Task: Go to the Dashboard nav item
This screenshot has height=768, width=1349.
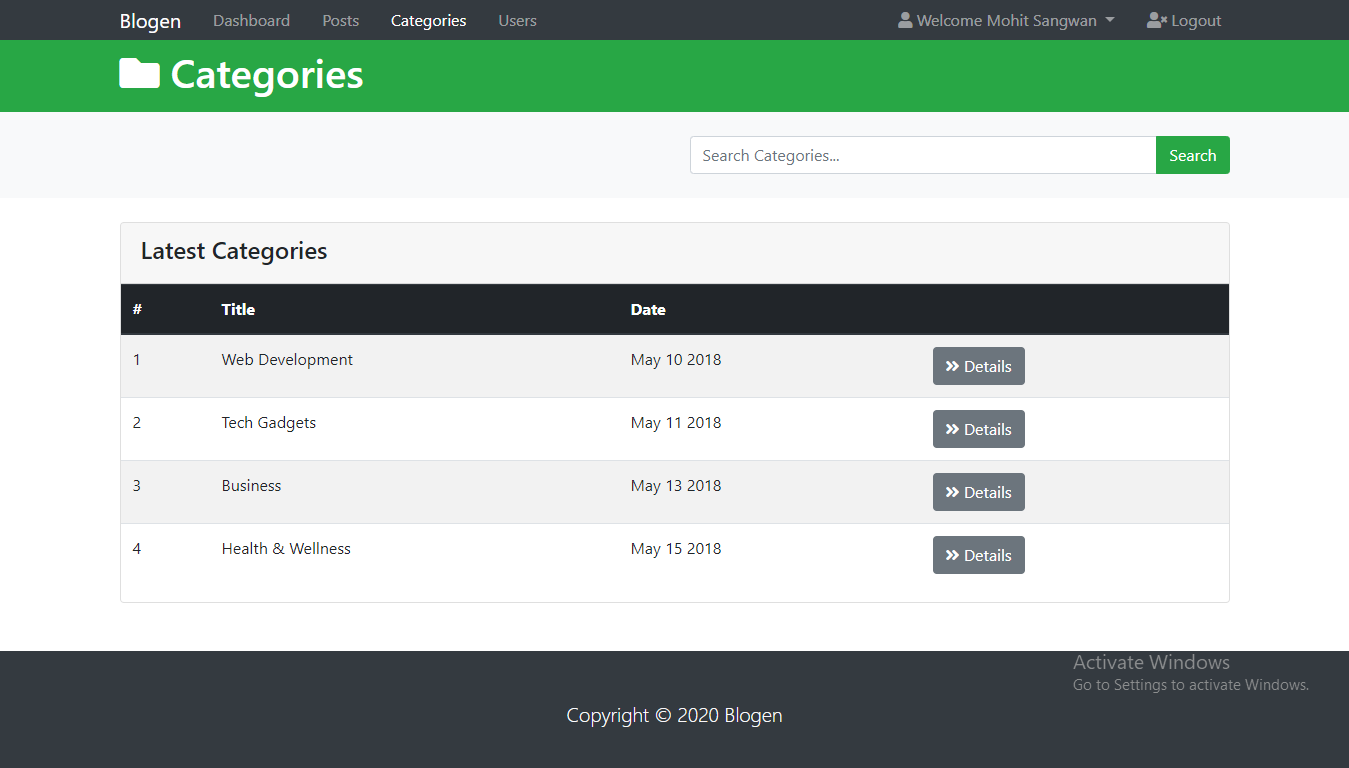Action: point(251,20)
